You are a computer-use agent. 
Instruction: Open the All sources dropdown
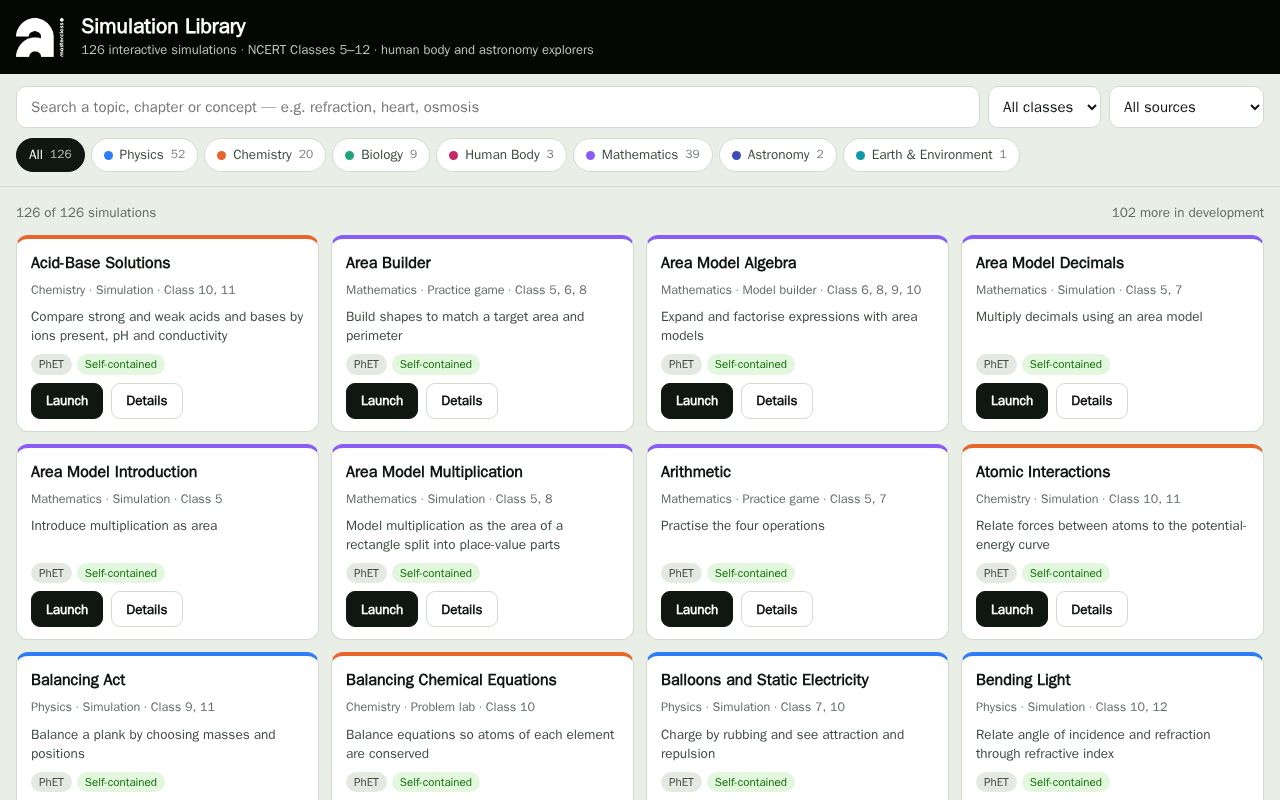(1186, 107)
